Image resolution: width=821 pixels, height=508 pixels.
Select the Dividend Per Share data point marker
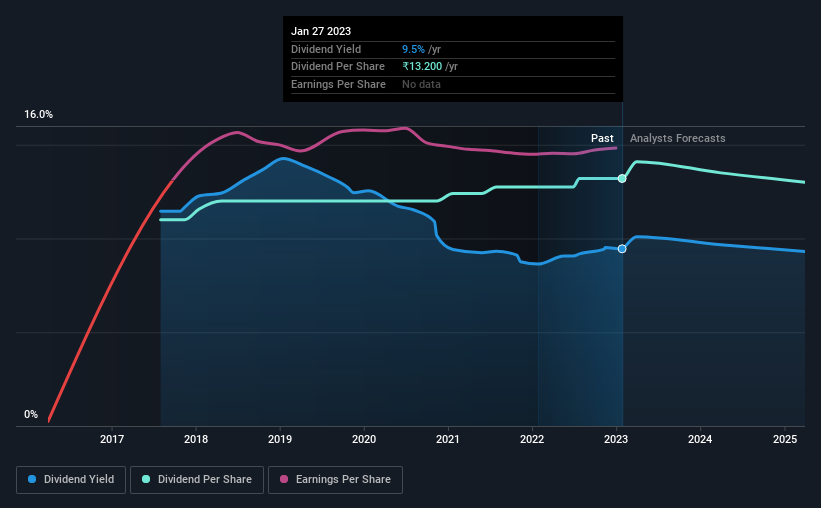[622, 179]
